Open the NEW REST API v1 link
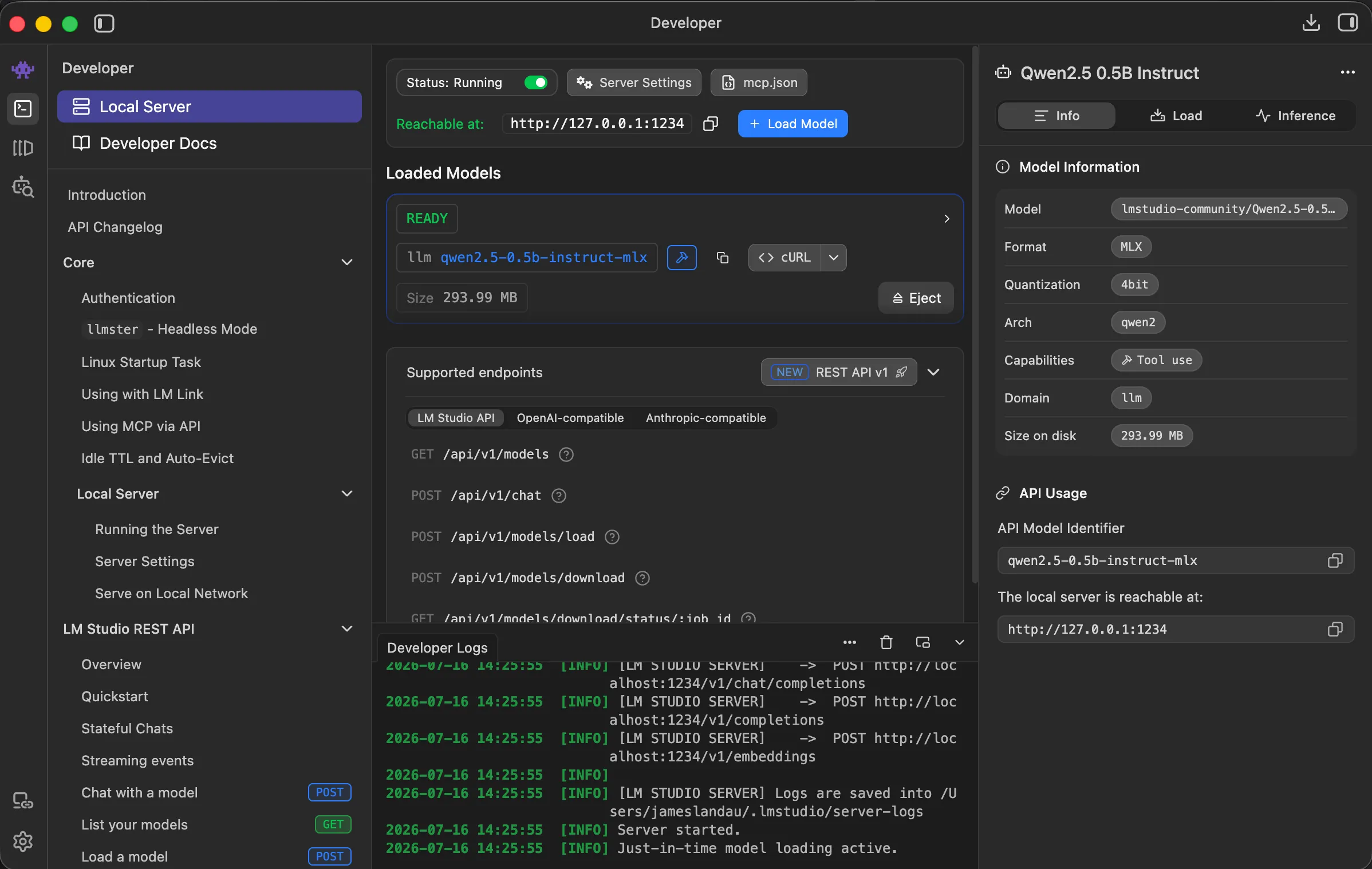 click(x=839, y=372)
